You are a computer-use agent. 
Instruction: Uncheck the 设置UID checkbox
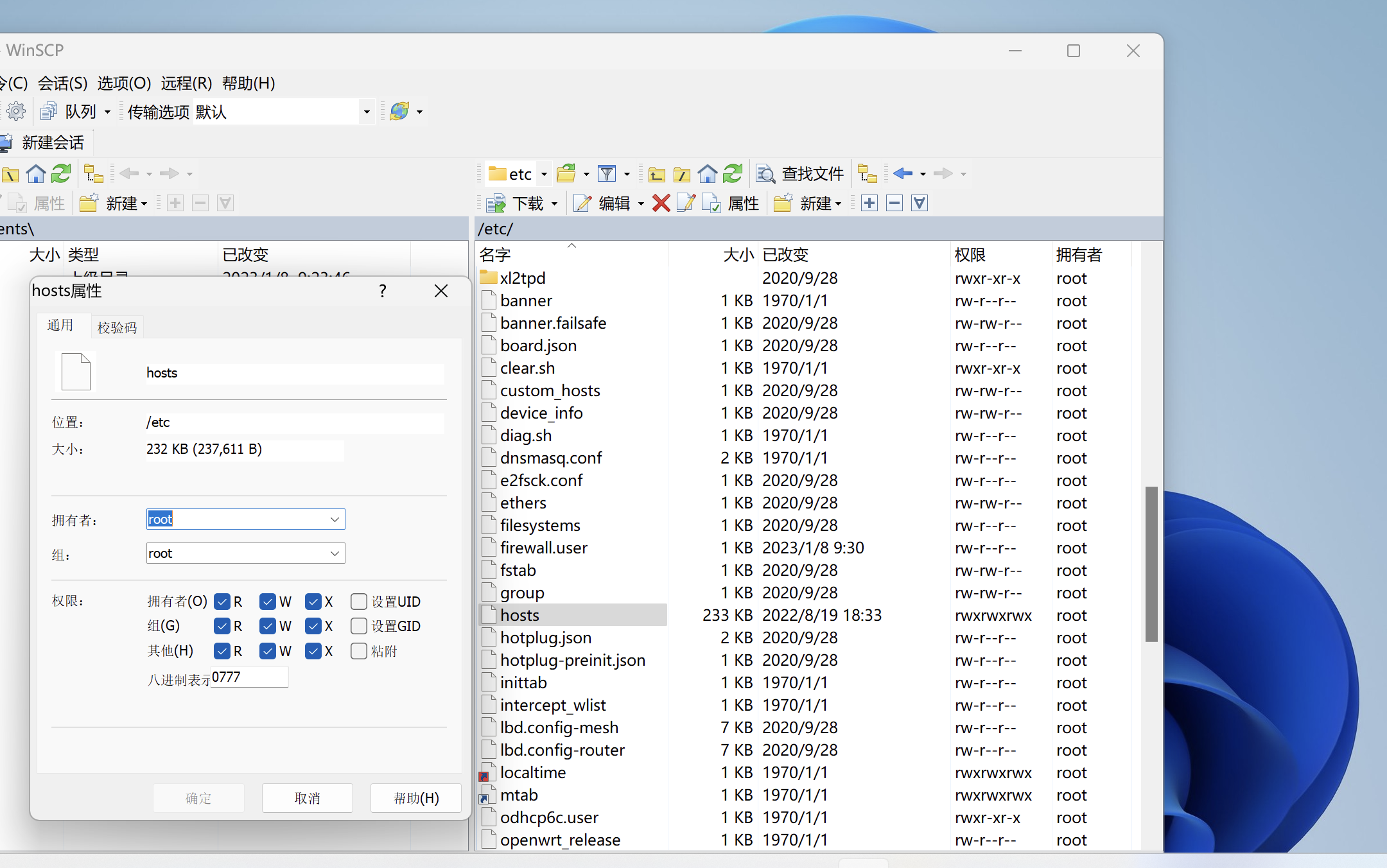(x=359, y=602)
